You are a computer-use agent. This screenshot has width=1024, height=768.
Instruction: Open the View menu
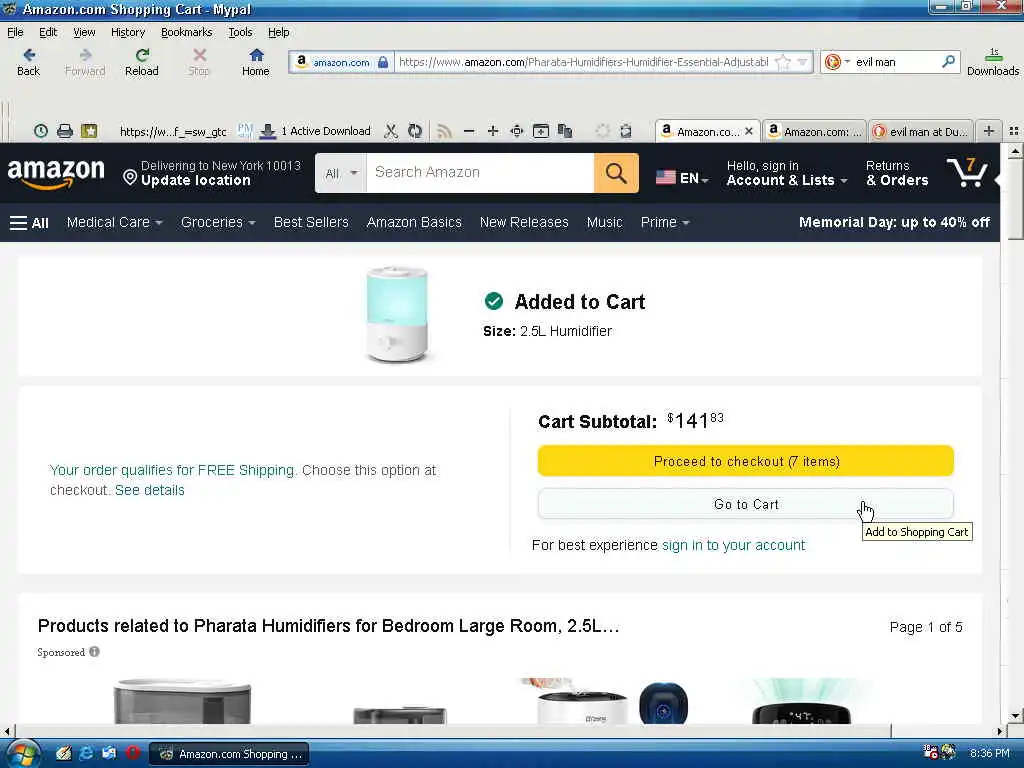(x=84, y=32)
